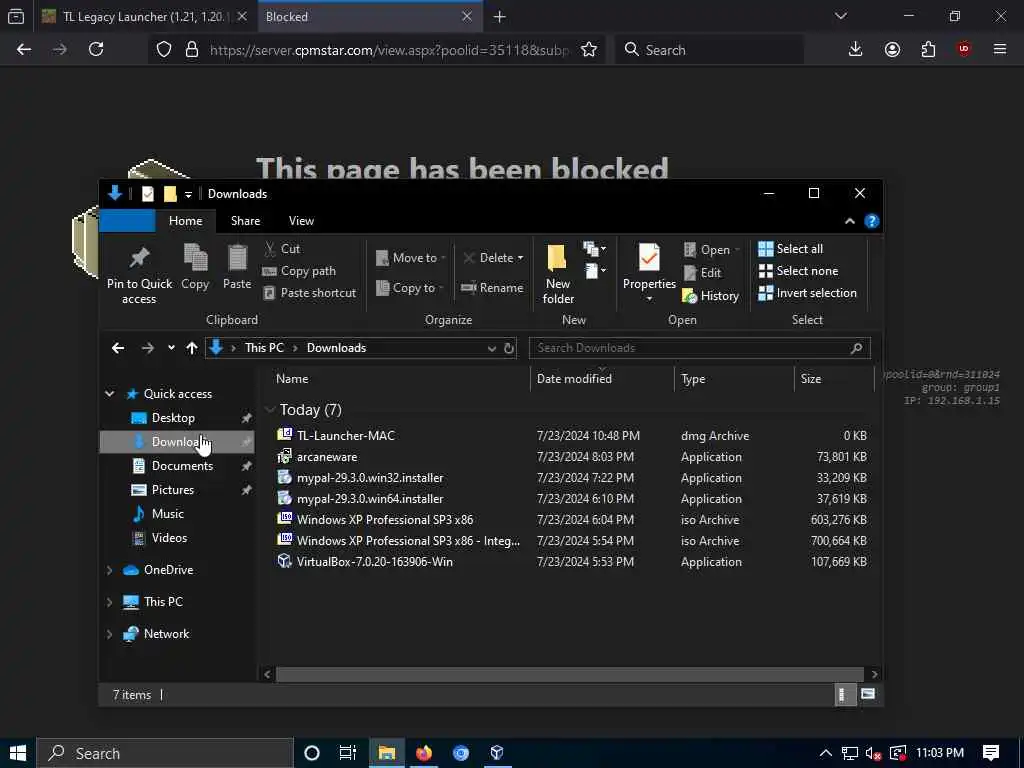Click the Paste icon in ribbon
Screen dimensions: 1024x768
pyautogui.click(x=237, y=257)
